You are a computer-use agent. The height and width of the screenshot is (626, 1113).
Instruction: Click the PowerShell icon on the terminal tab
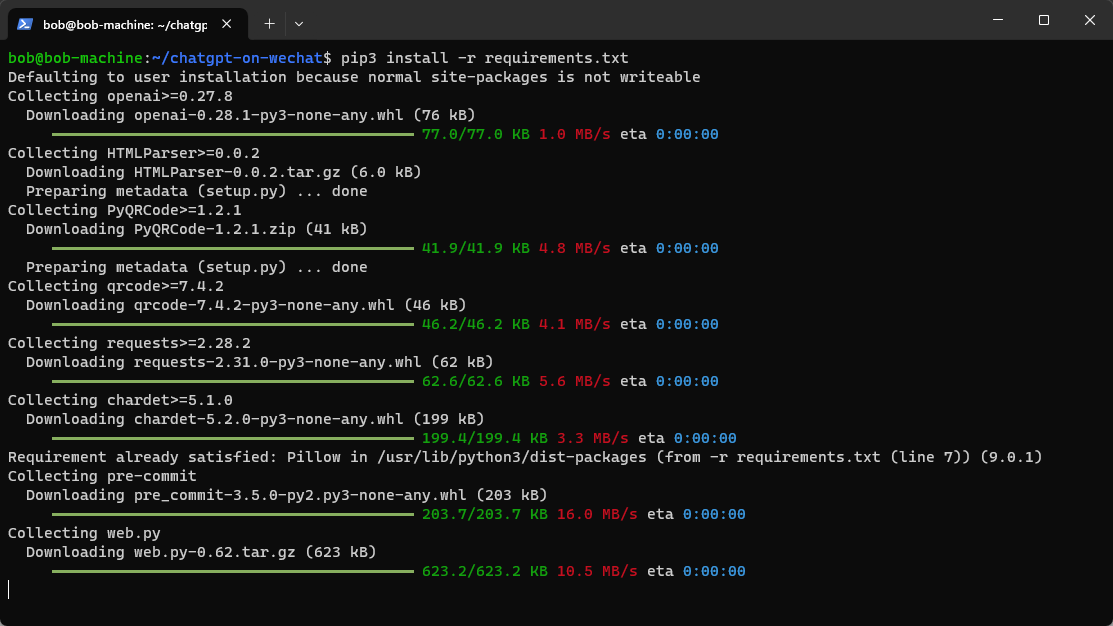pos(22,23)
